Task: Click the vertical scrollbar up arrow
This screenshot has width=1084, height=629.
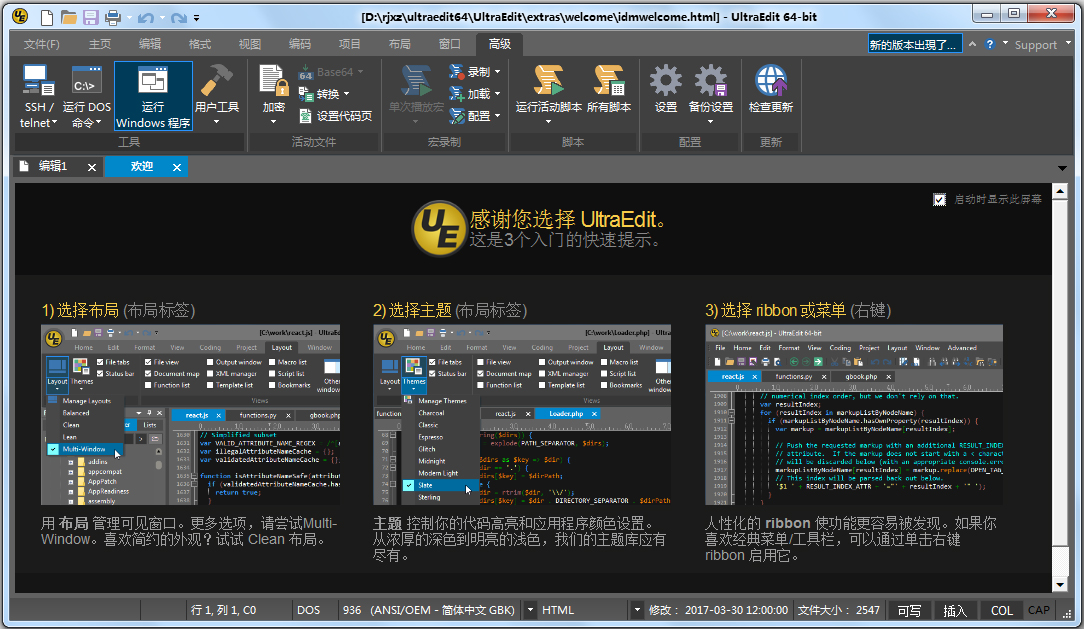Action: (1060, 191)
